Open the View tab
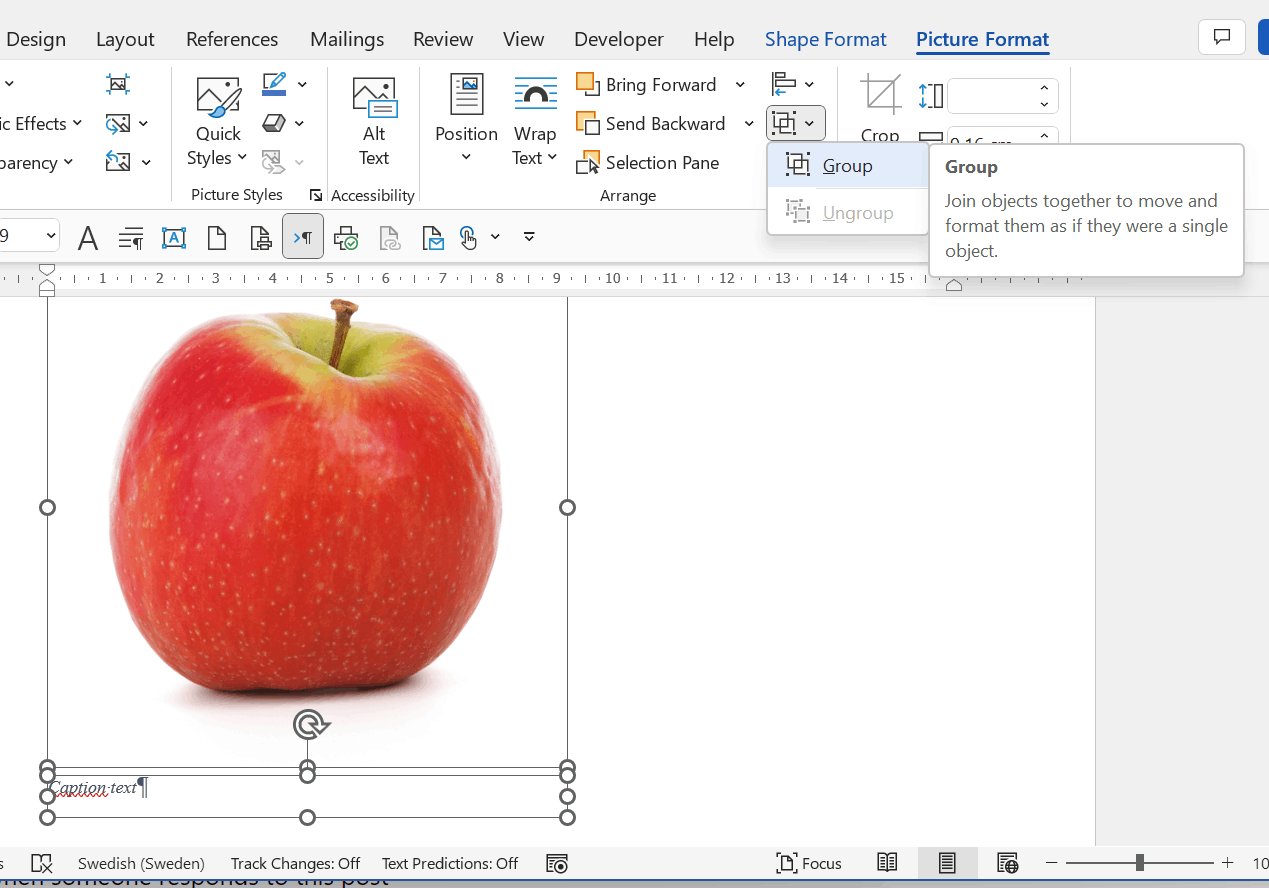This screenshot has height=888, width=1269. (x=524, y=39)
